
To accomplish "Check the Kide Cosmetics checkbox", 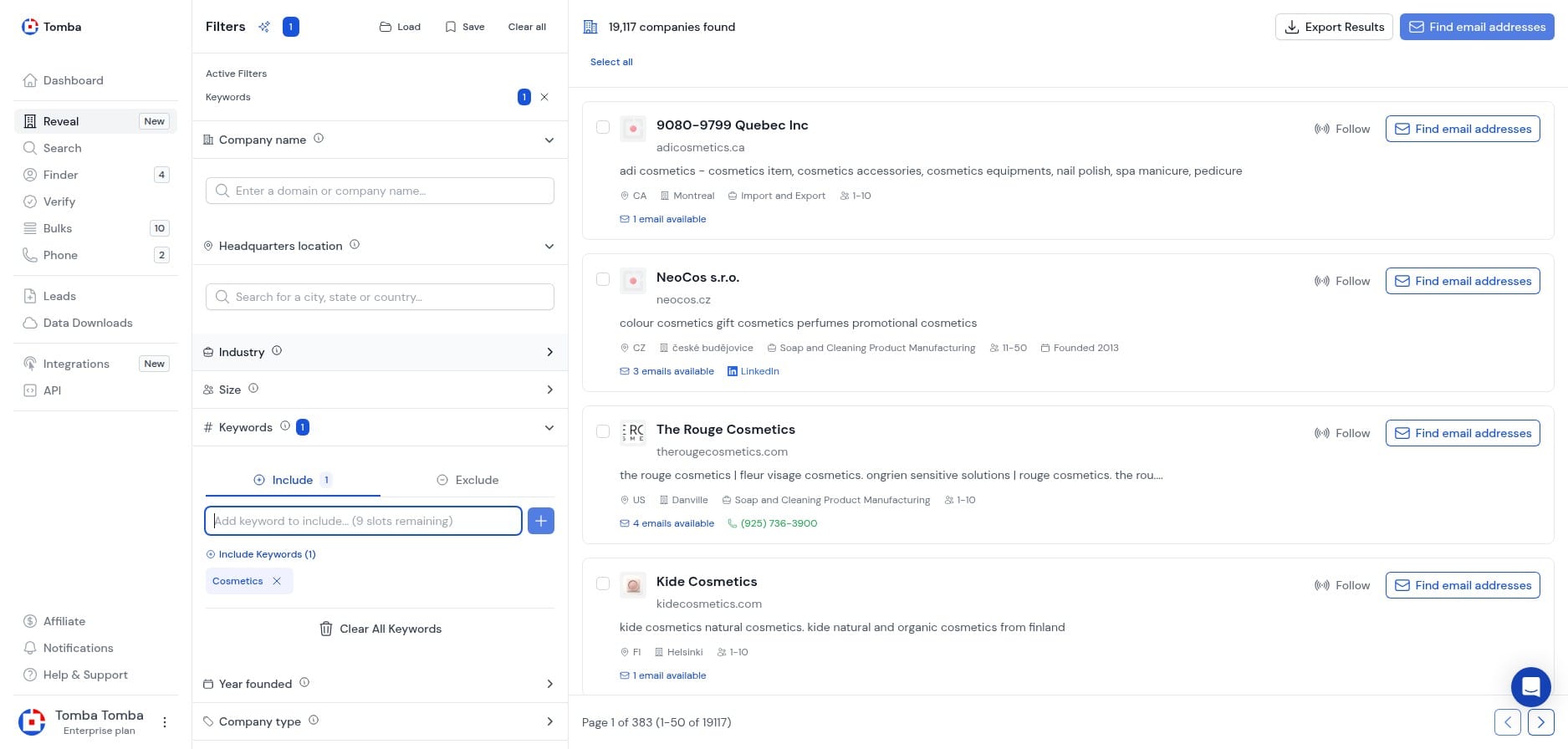I will click(x=603, y=583).
